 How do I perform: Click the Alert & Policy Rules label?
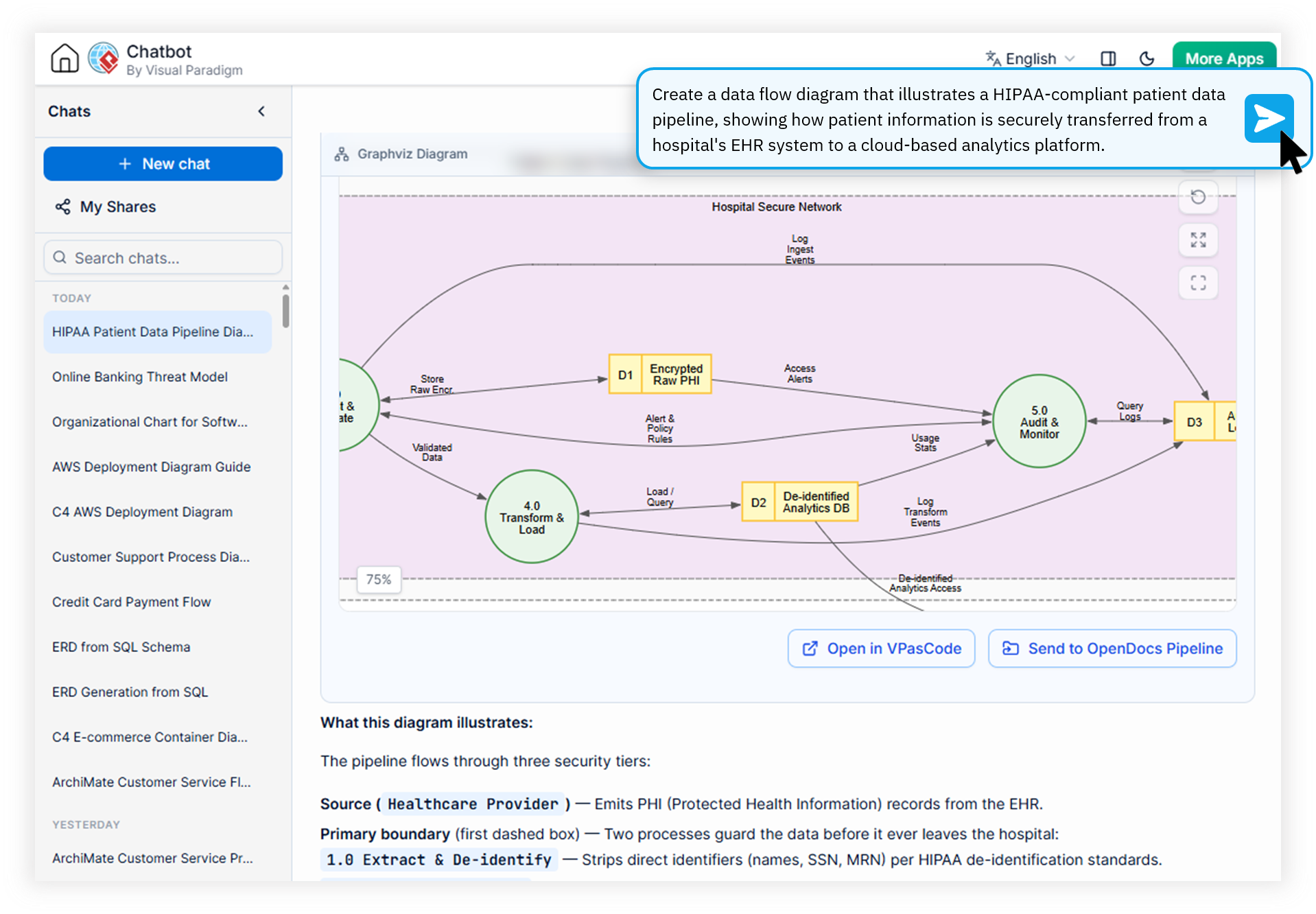coord(660,429)
